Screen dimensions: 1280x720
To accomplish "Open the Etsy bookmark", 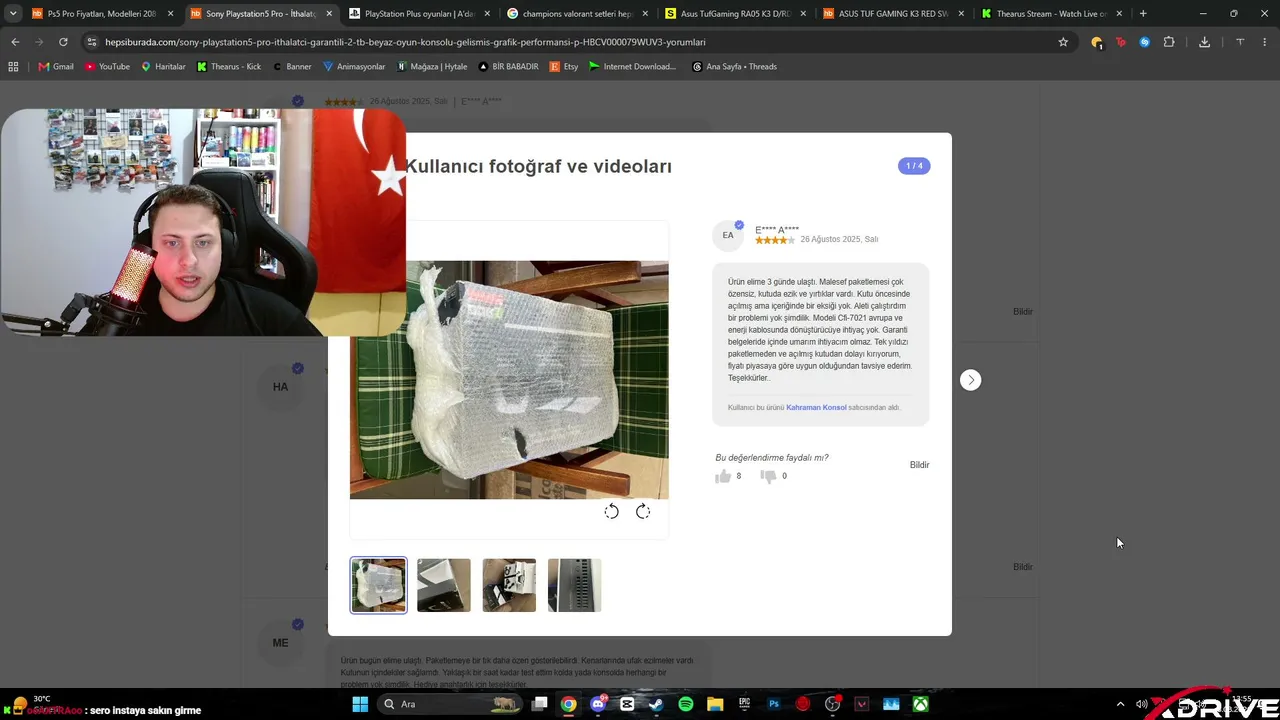I will click(x=564, y=66).
